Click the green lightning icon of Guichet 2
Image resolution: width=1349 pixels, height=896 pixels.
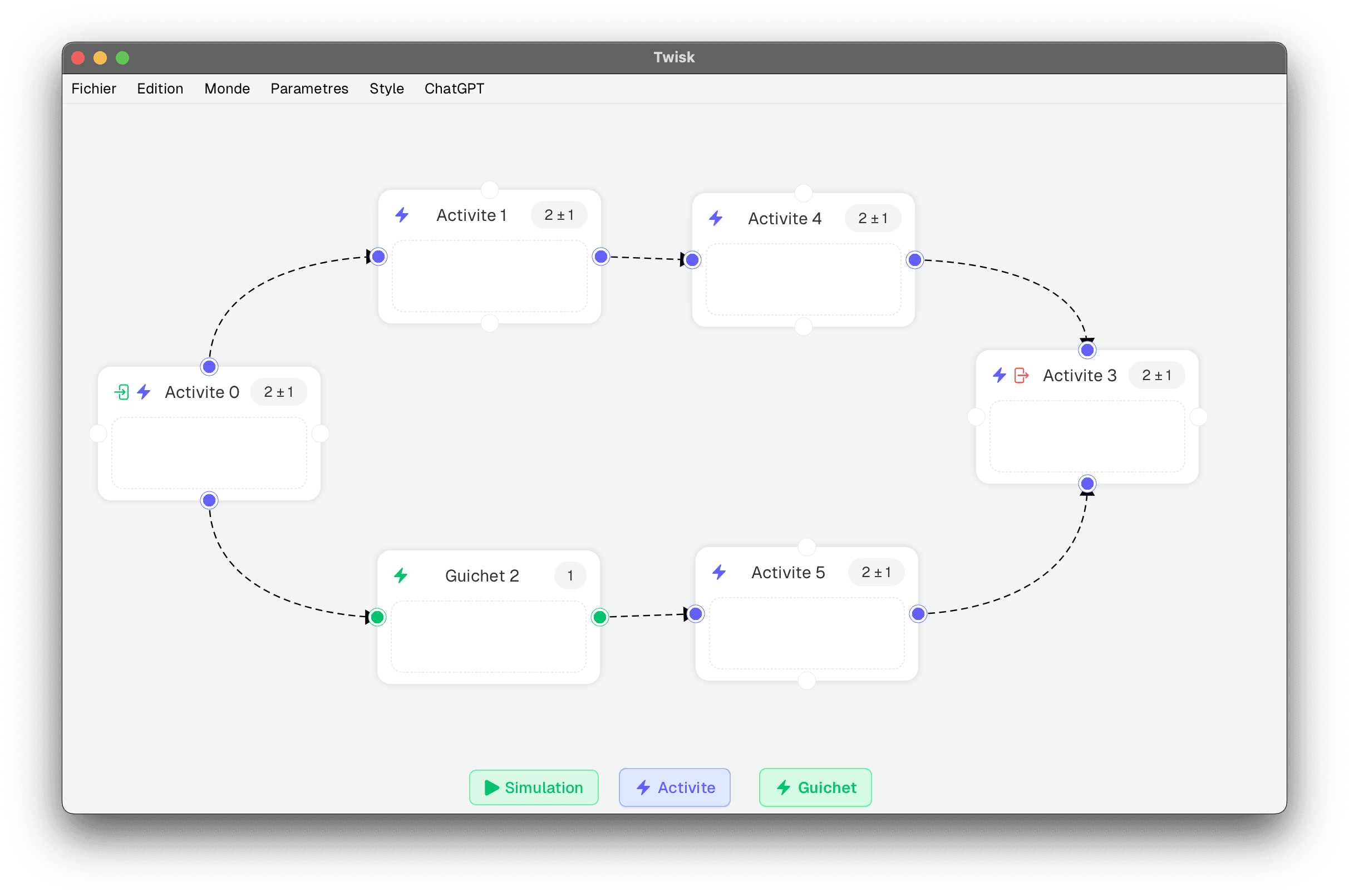[x=401, y=575]
